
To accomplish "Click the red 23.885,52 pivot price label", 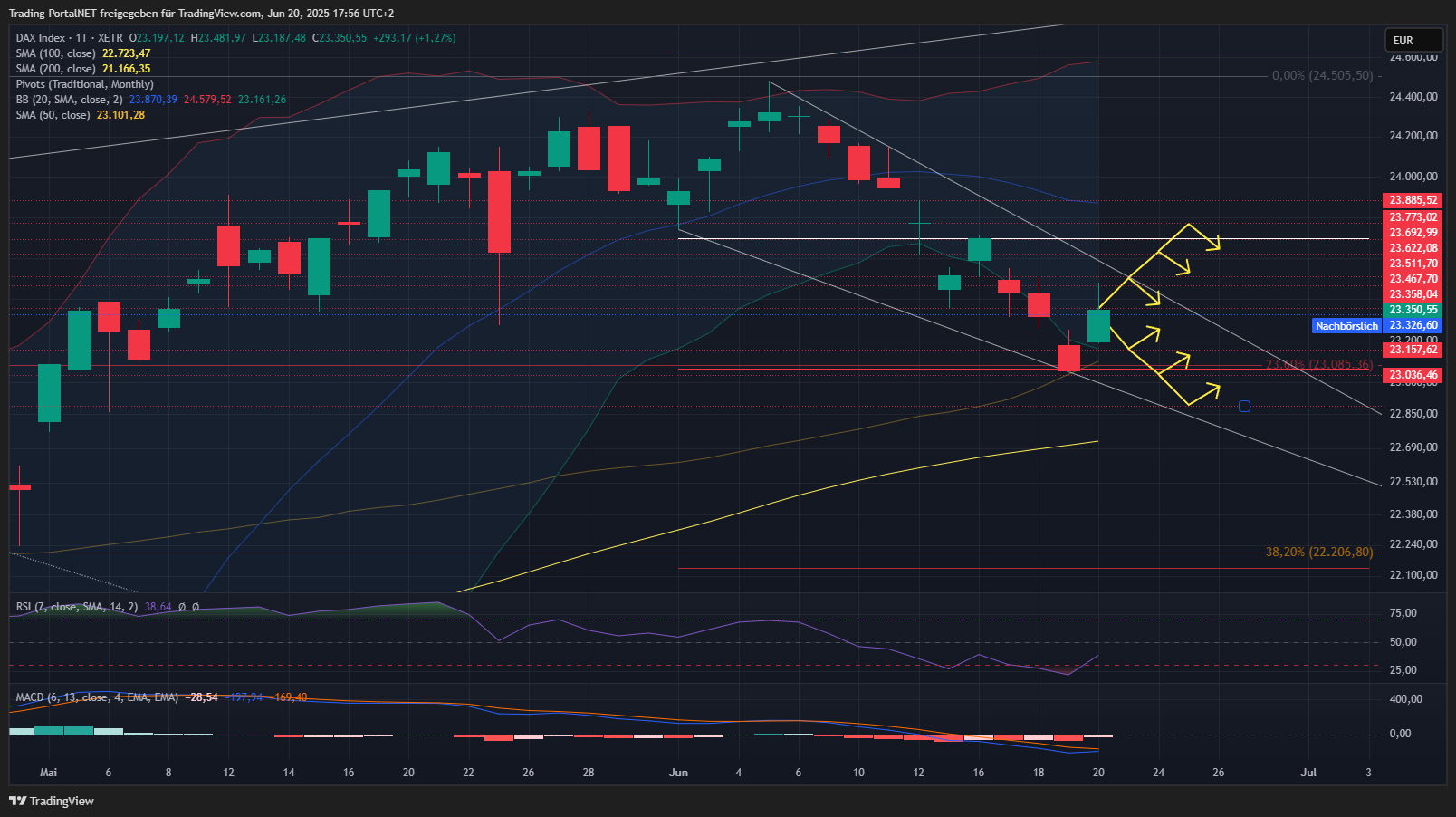I will pyautogui.click(x=1413, y=200).
